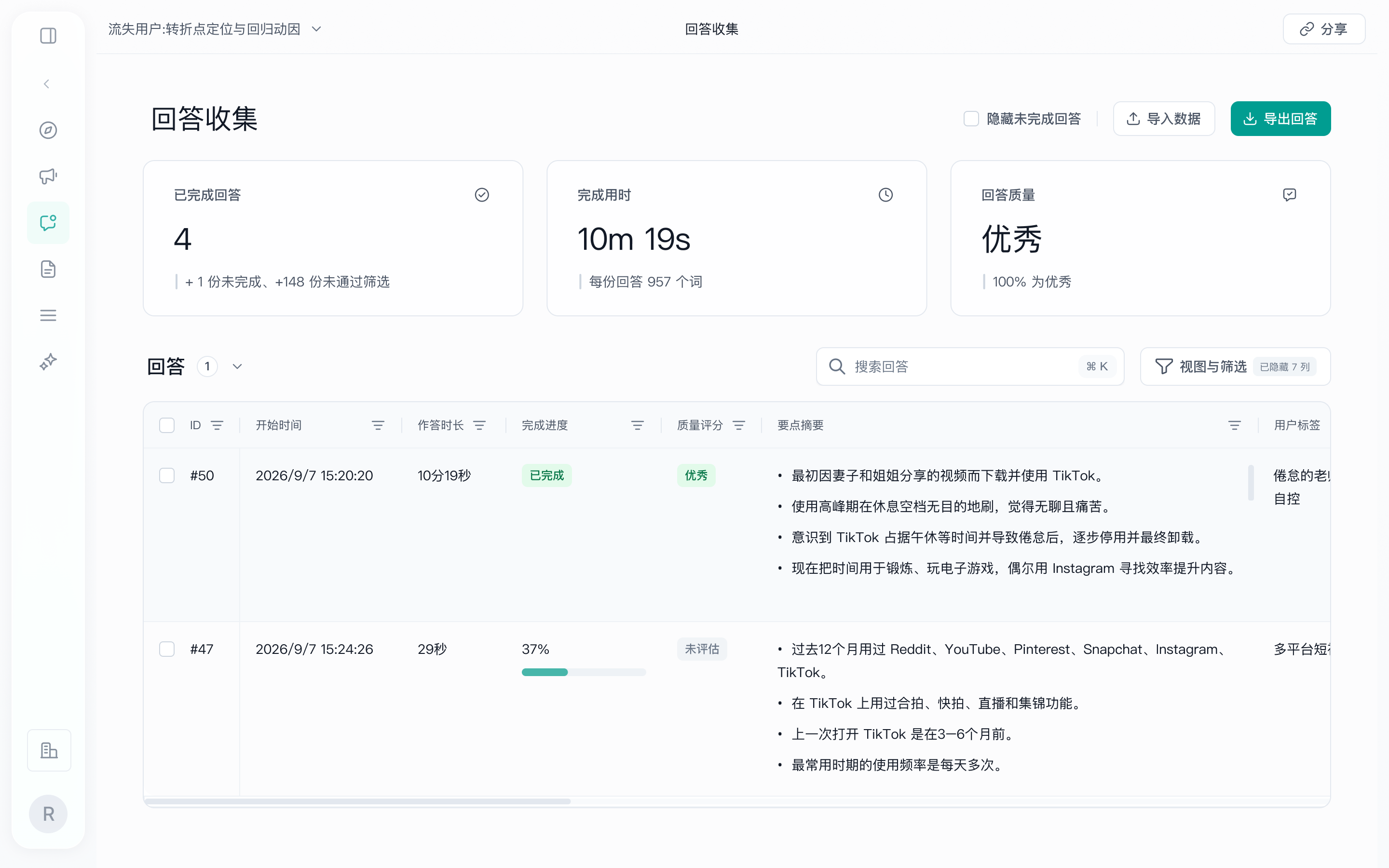The image size is (1389, 868).
Task: Click the 10m 19s completion time value
Action: tap(634, 239)
